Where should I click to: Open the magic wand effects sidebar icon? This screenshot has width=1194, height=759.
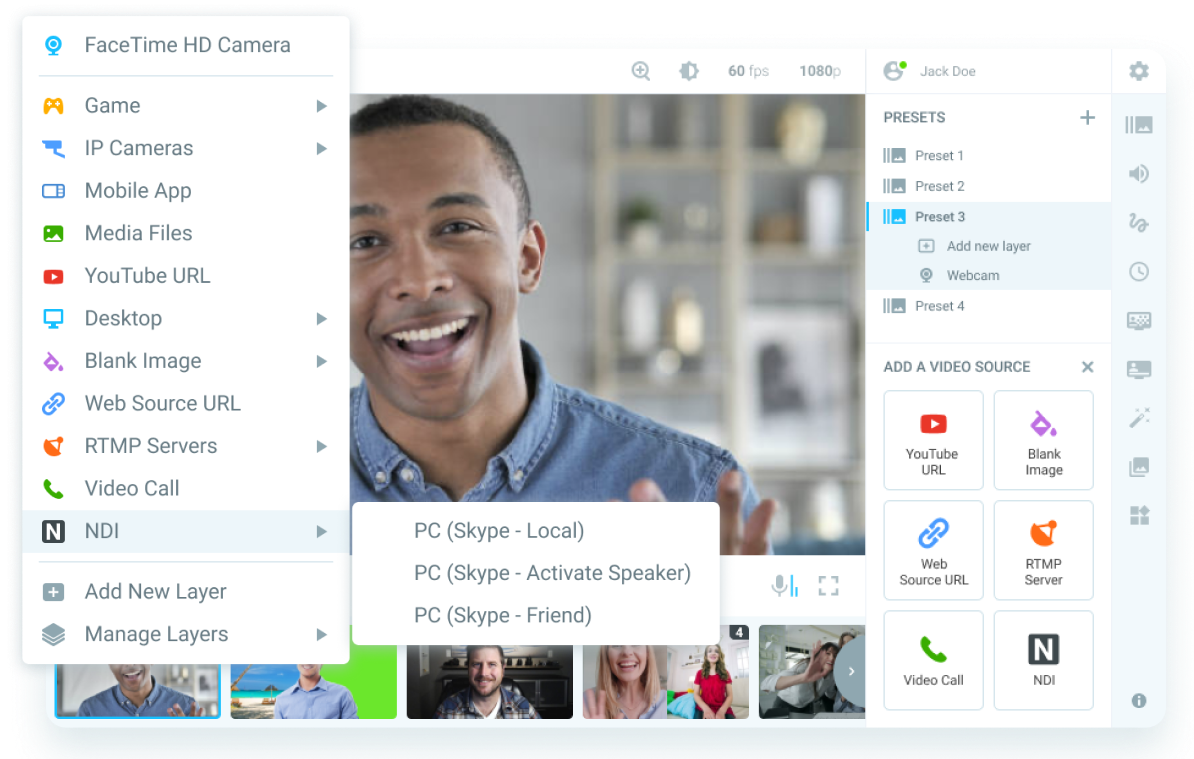click(1138, 418)
